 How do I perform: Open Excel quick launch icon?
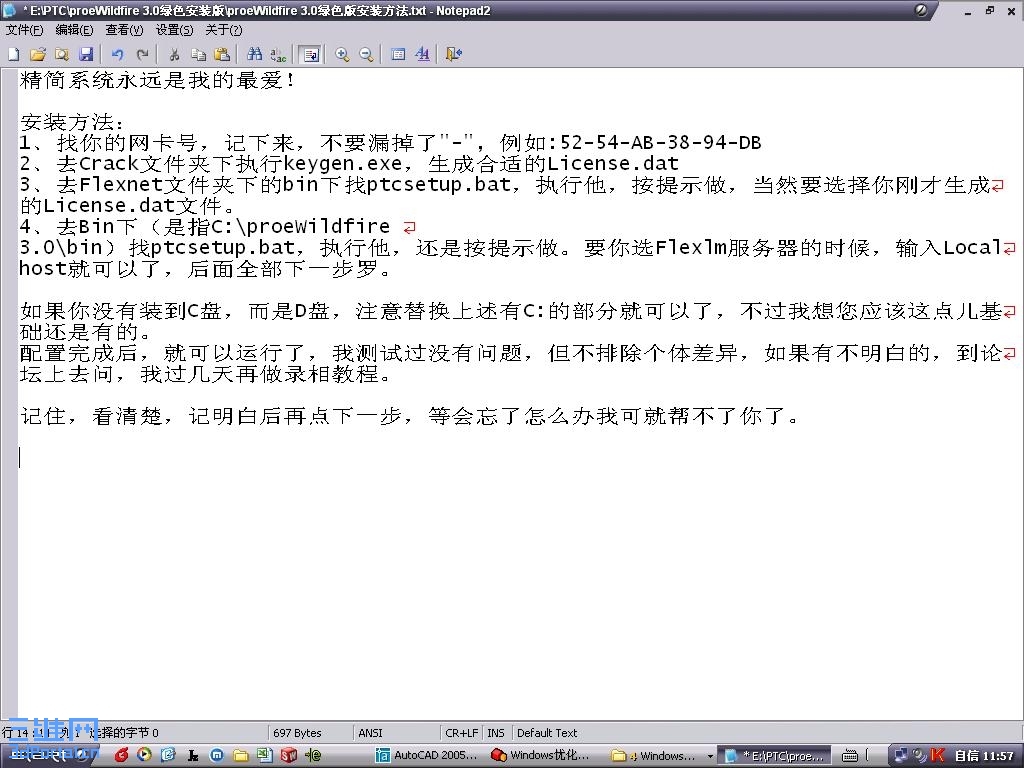264,756
